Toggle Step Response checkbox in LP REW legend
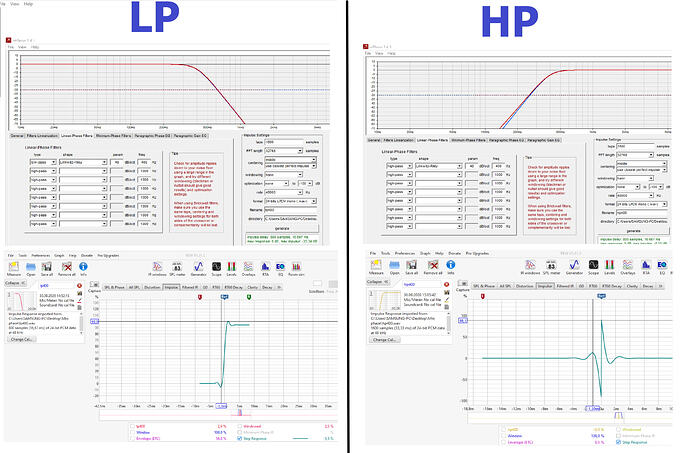 pos(240,438)
